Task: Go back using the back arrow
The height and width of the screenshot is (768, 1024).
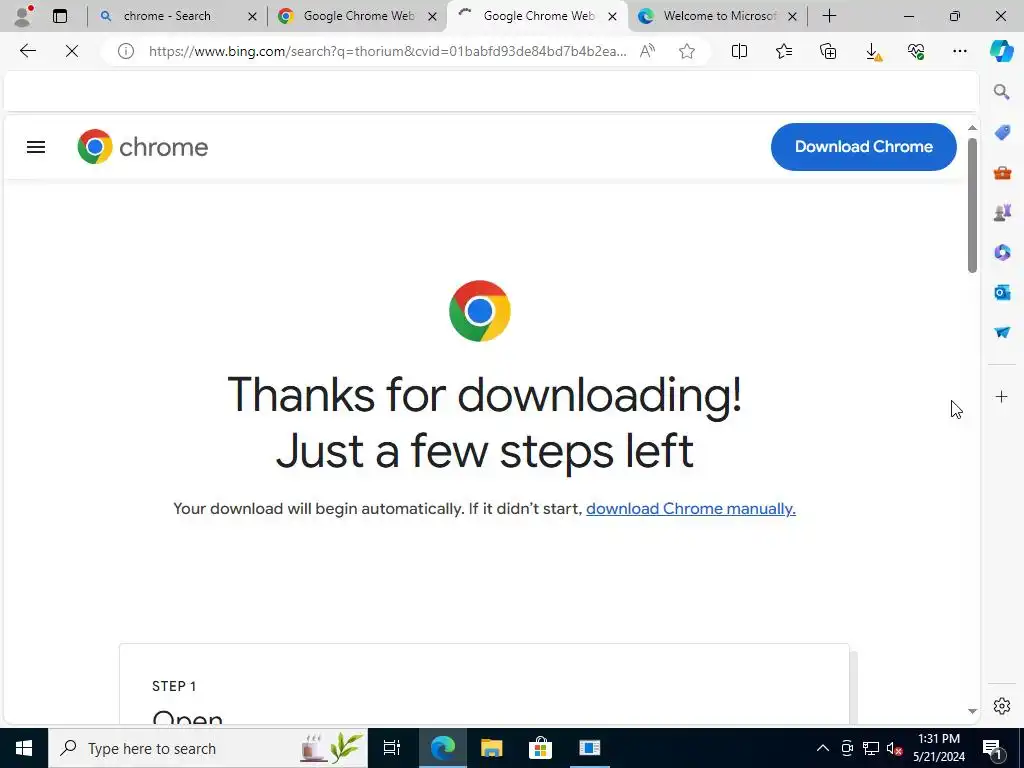Action: pos(27,51)
